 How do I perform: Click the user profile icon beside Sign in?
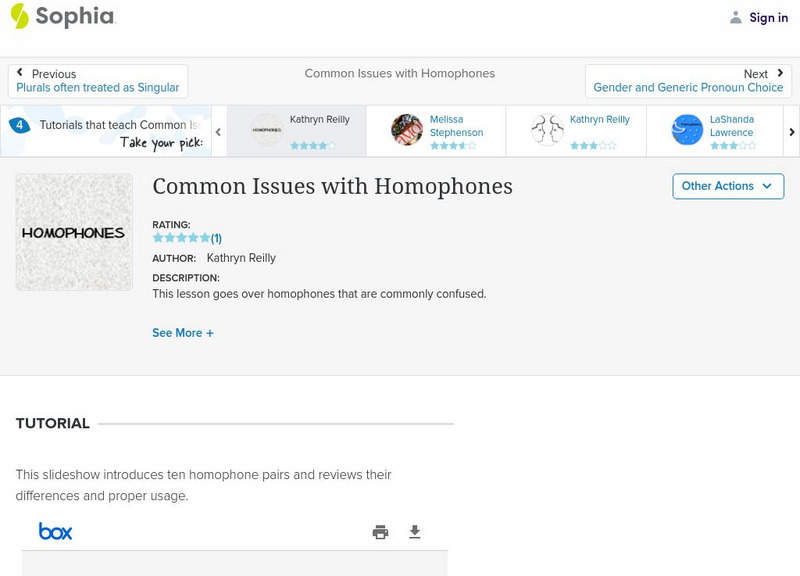(x=736, y=17)
